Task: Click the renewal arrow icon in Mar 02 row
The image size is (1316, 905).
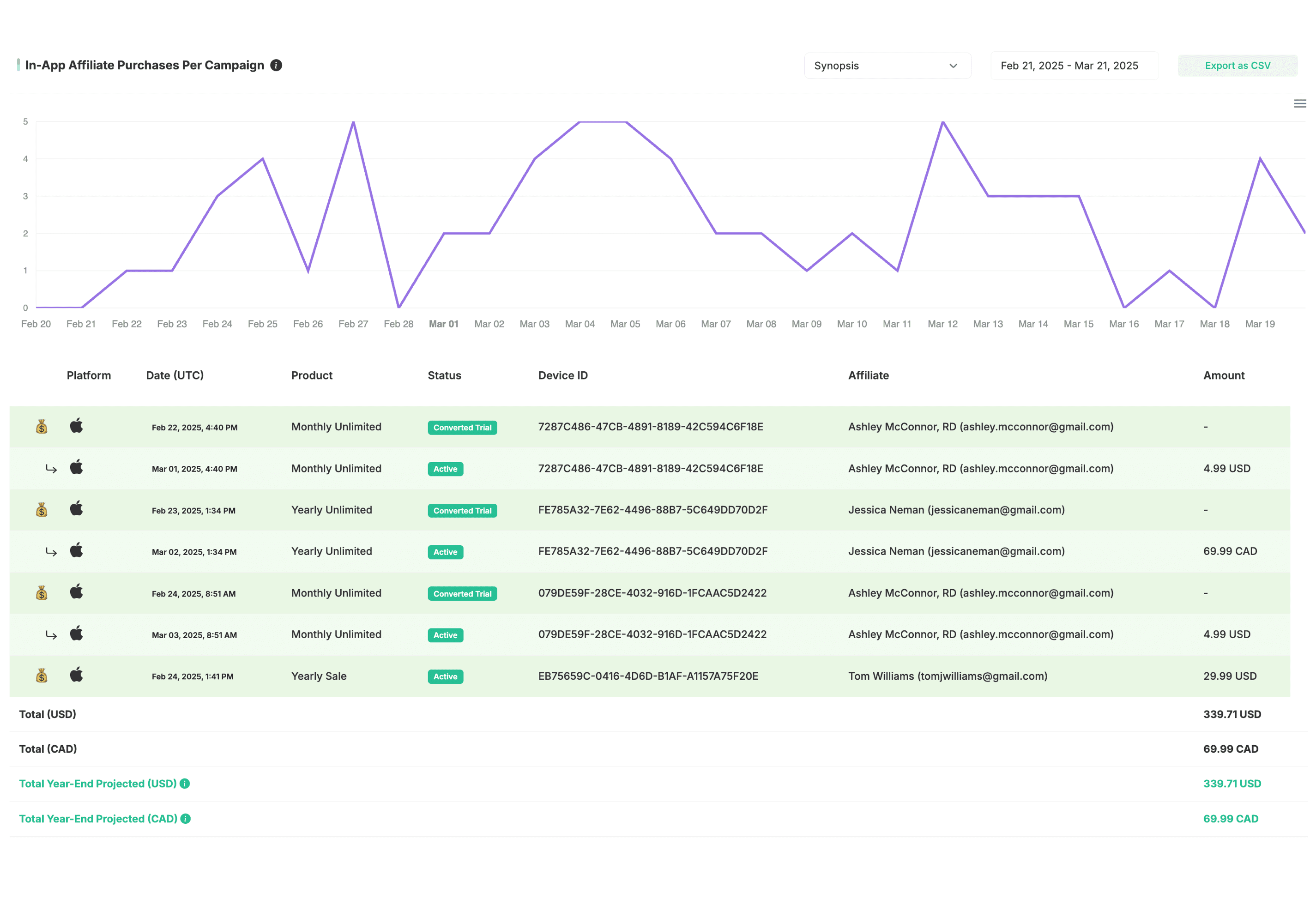Action: (x=51, y=552)
